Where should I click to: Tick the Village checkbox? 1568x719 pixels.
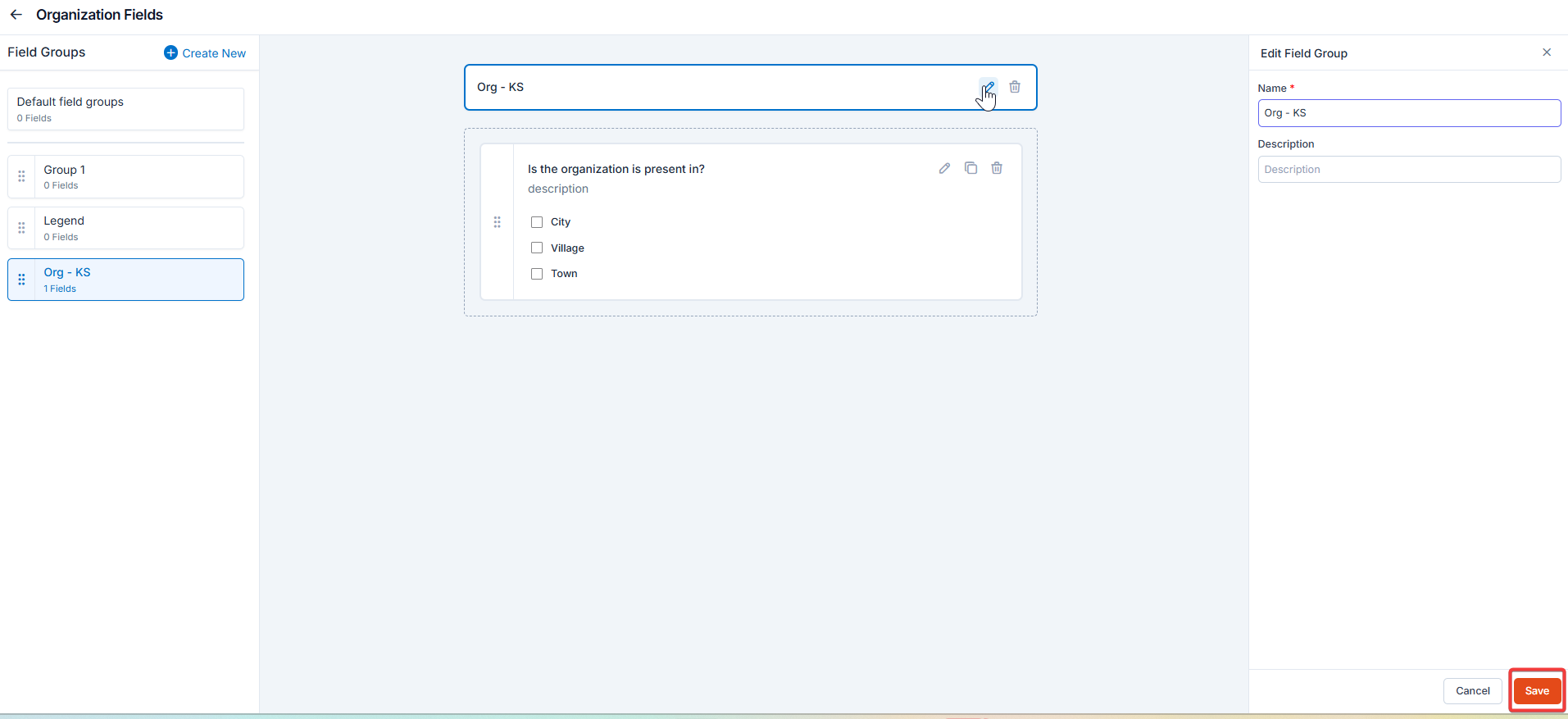coord(537,248)
